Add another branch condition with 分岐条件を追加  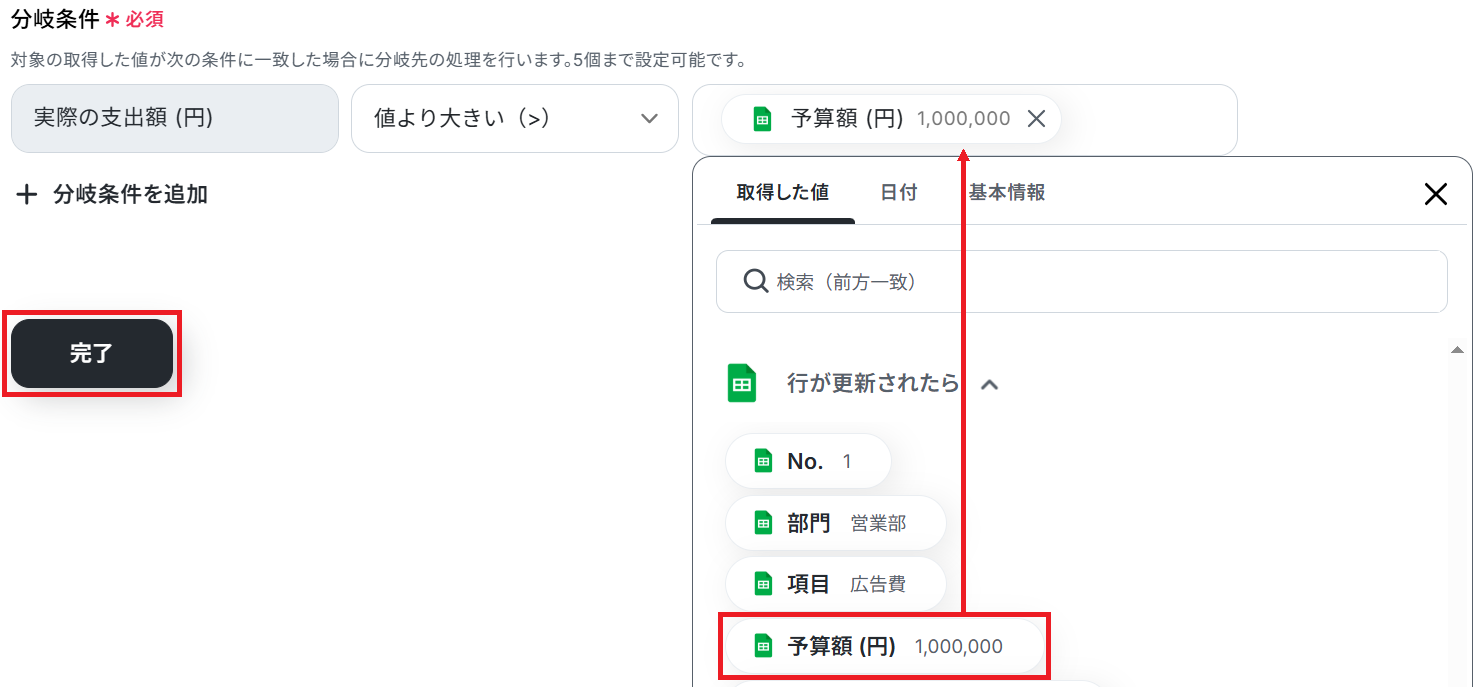pos(112,194)
